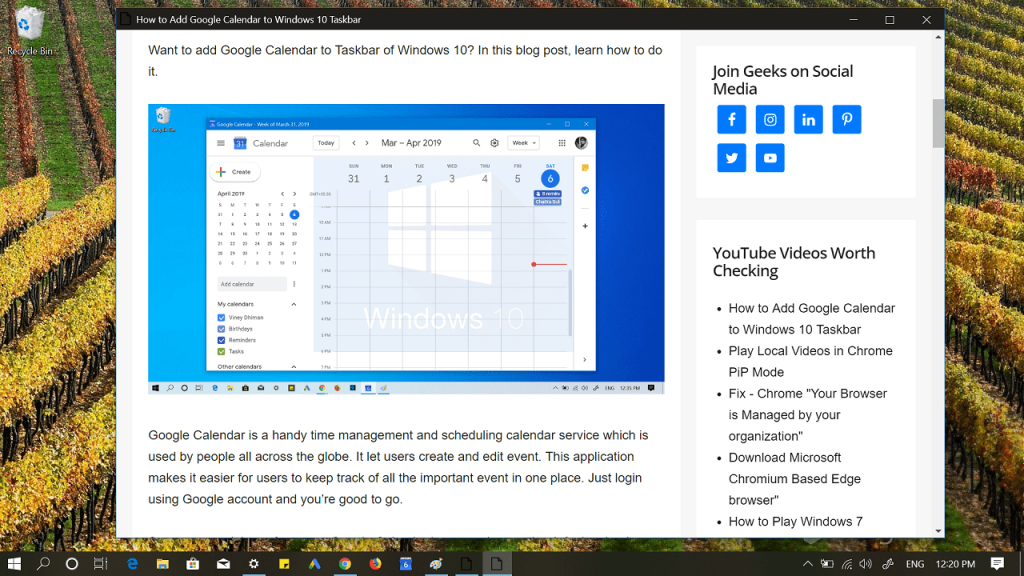Click the ENG input language indicator

point(915,564)
